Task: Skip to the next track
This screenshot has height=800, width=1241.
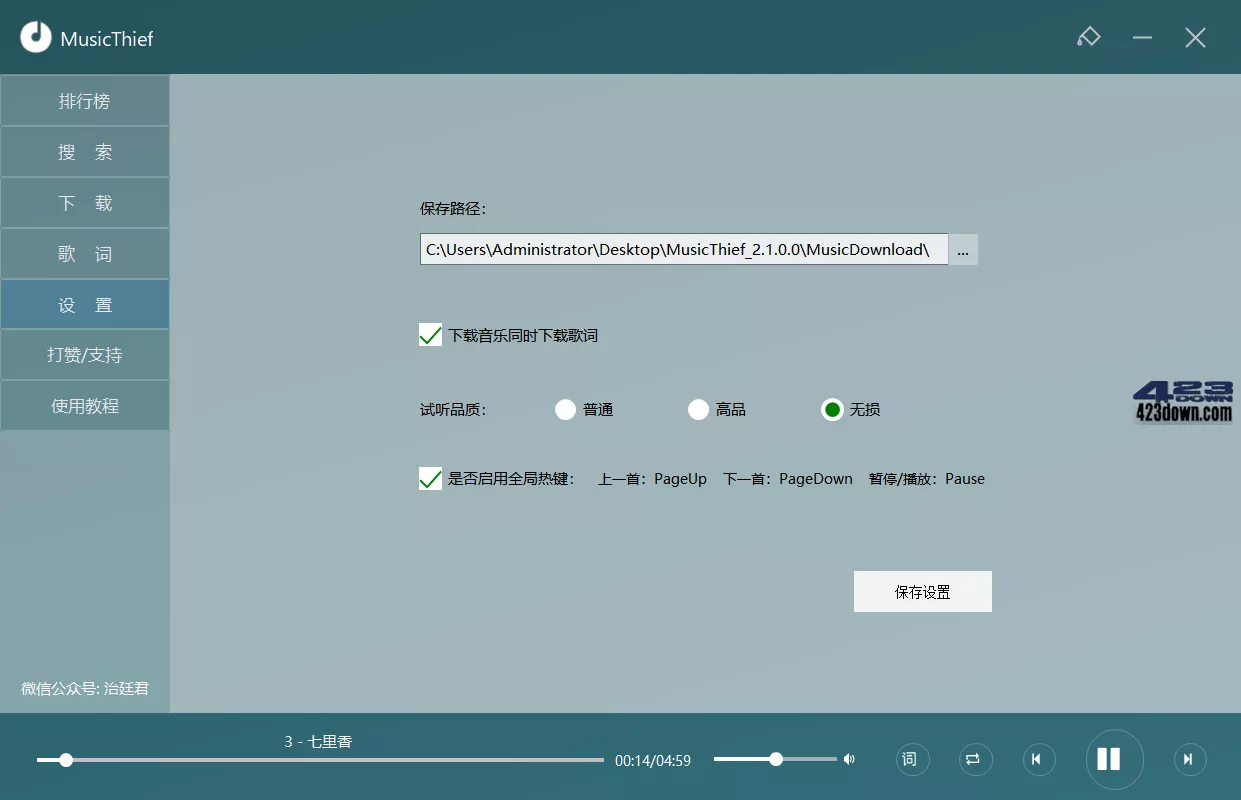Action: click(1189, 759)
